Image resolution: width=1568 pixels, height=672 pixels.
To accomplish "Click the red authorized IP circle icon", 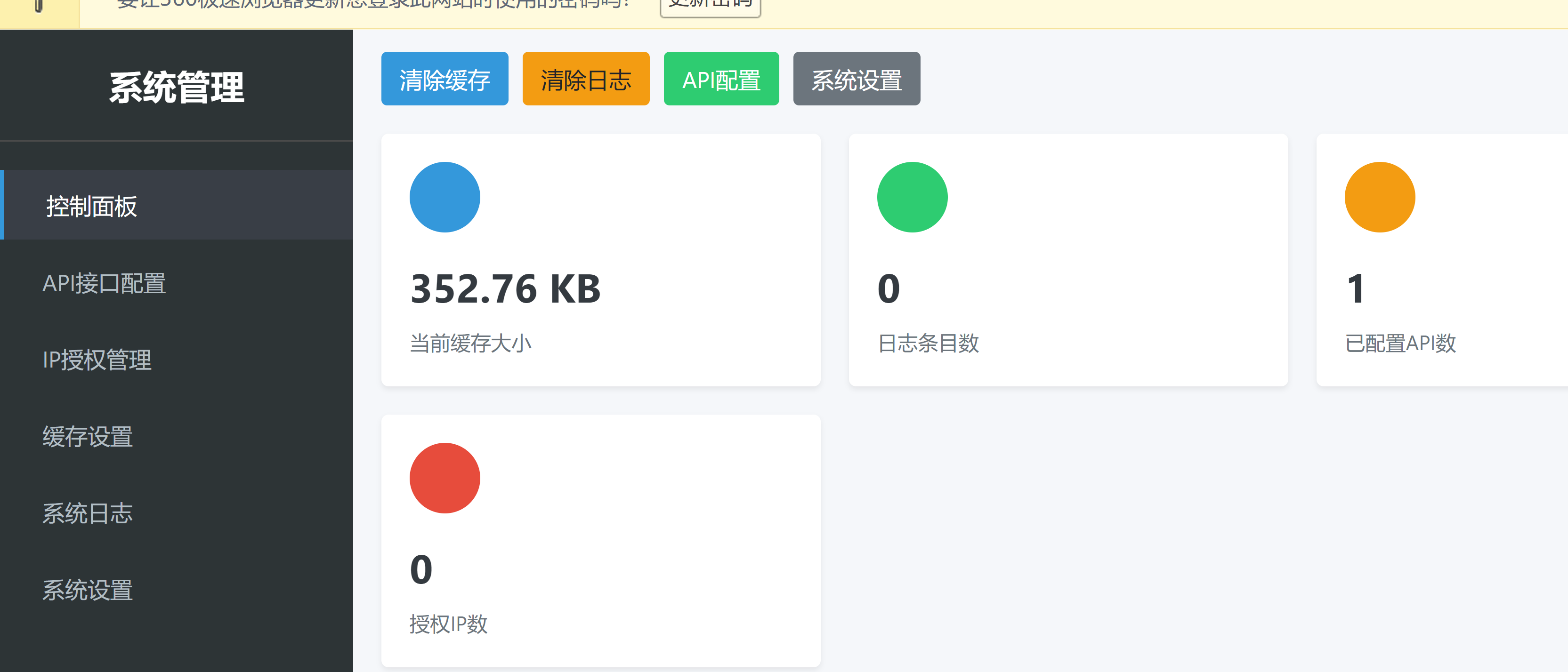I will [x=445, y=477].
